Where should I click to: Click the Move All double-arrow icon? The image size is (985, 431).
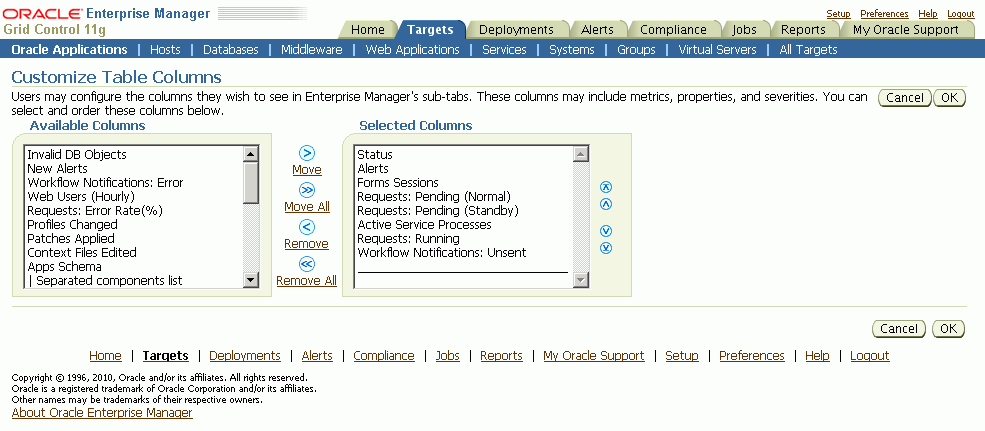(307, 190)
